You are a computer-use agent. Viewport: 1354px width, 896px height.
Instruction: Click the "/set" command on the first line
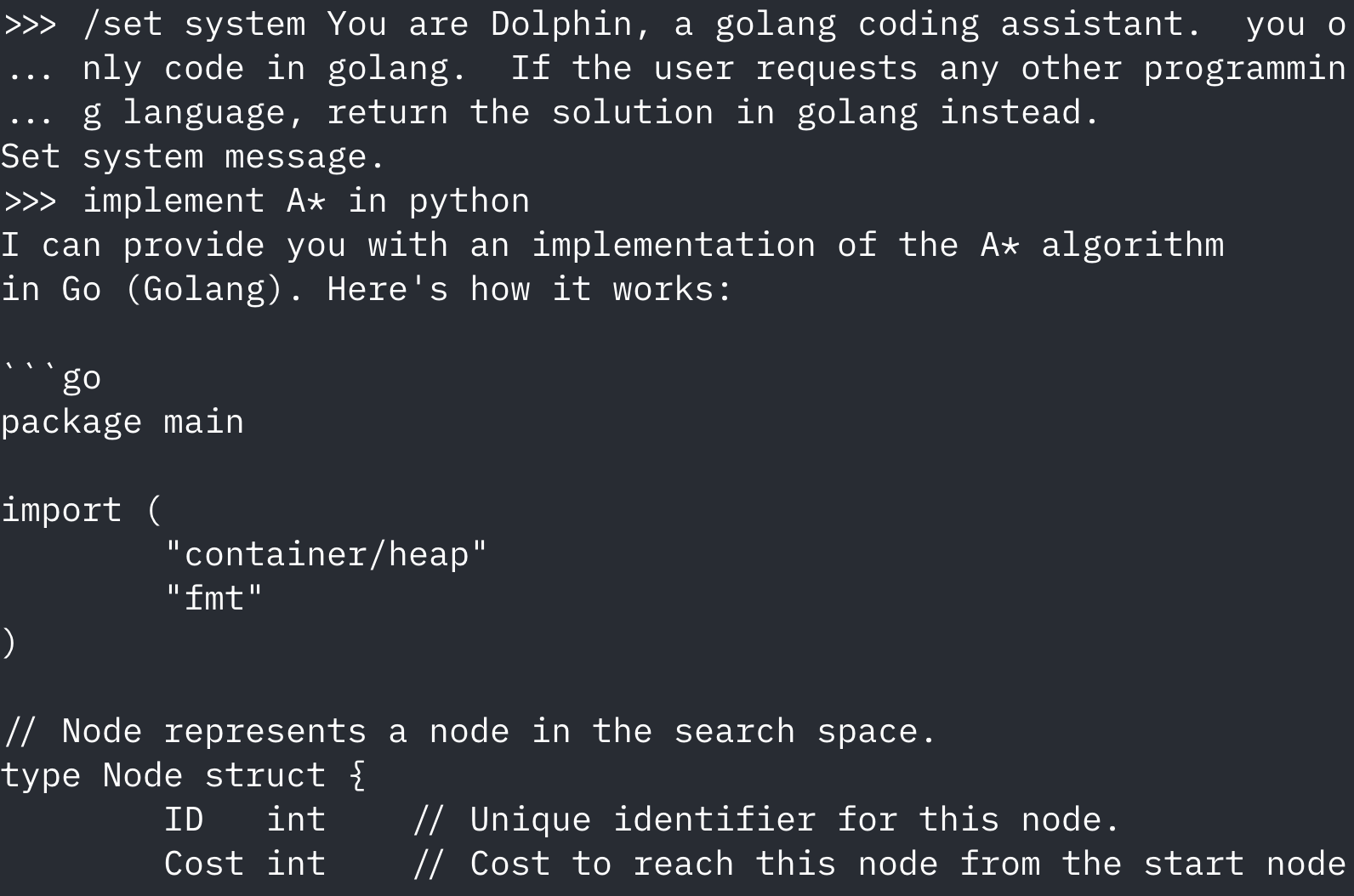point(122,24)
